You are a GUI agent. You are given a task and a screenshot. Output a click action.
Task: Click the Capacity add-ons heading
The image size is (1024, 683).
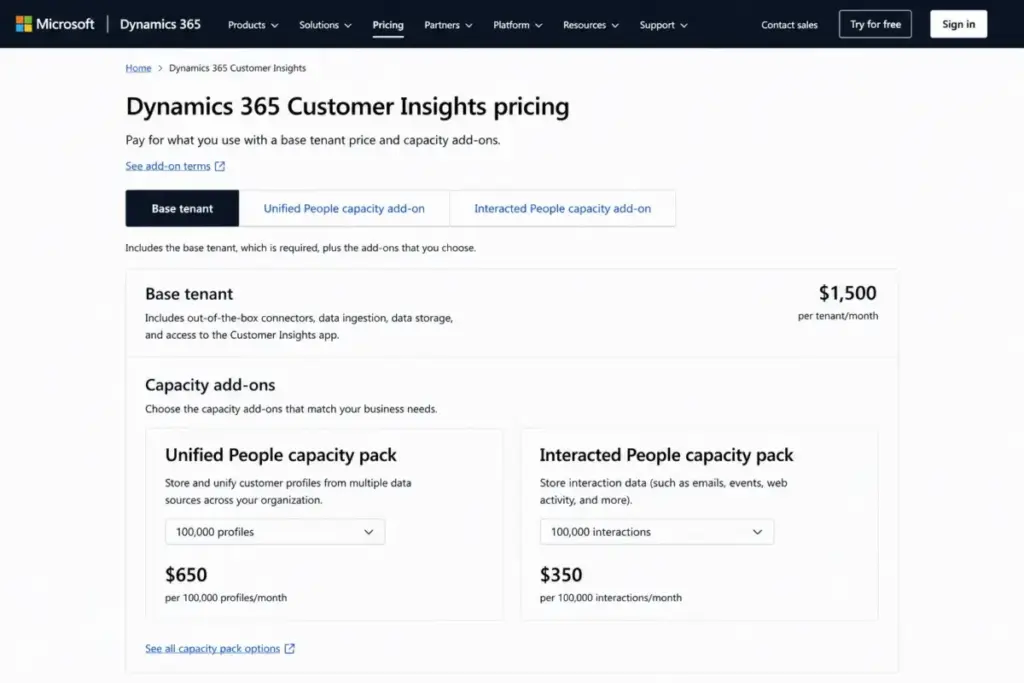click(210, 385)
